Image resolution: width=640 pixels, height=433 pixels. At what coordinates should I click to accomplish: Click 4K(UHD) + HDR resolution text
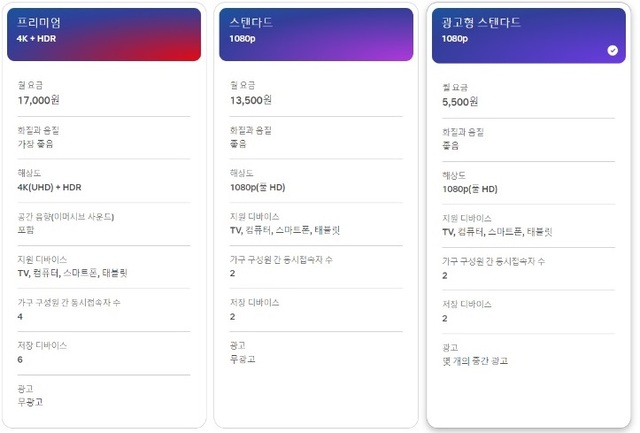(49, 187)
